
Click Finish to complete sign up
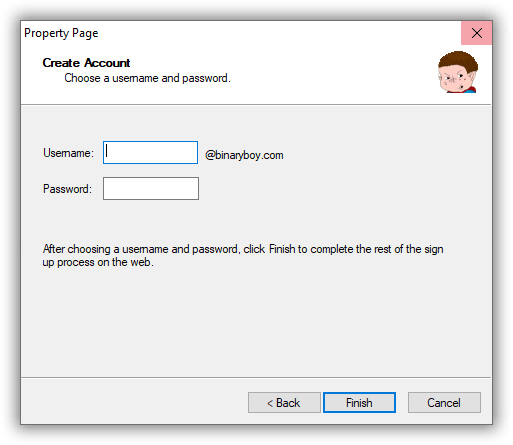pos(359,403)
